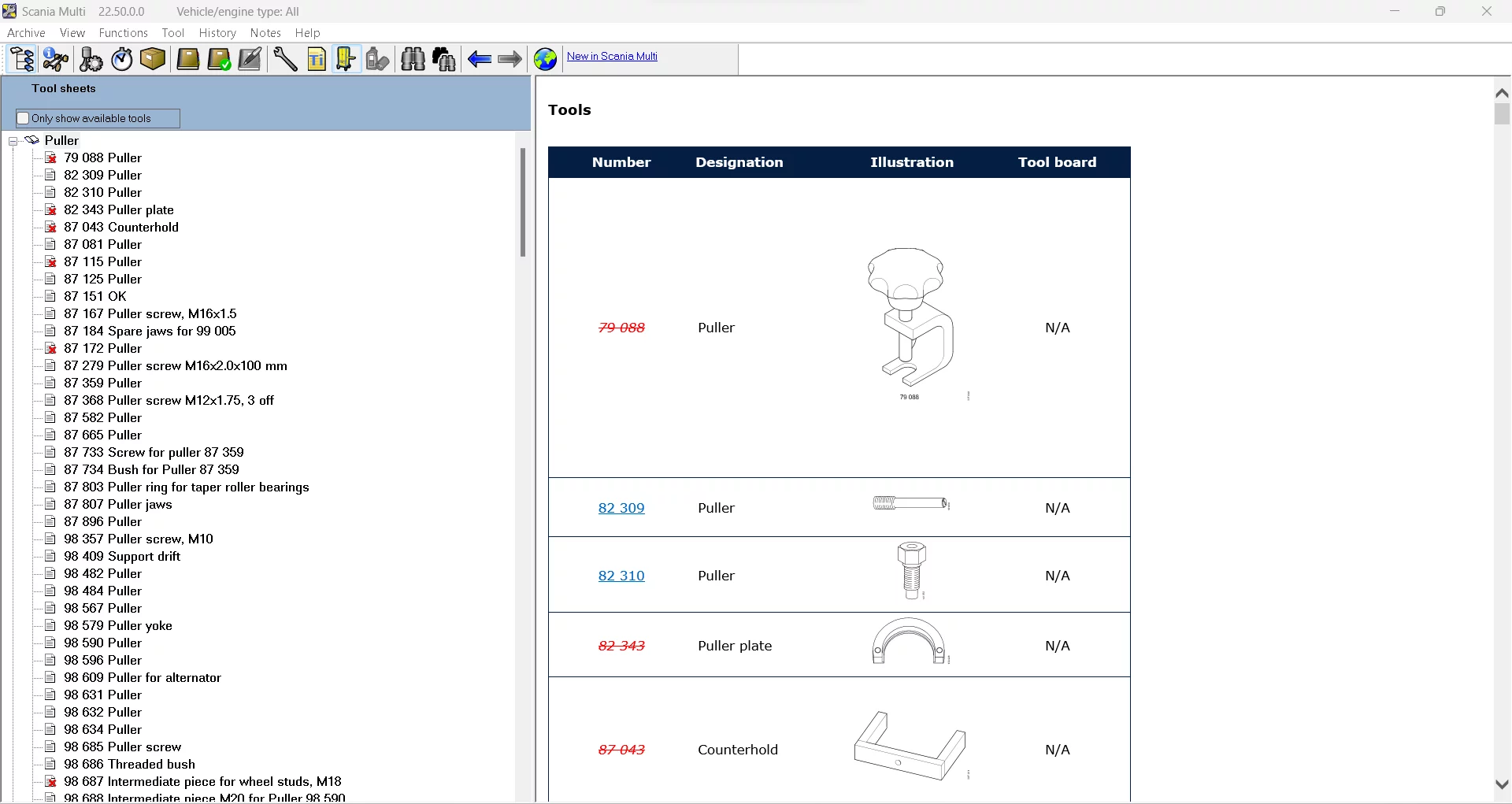Click the globe icon in toolbar
The height and width of the screenshot is (804, 1512).
pyautogui.click(x=545, y=59)
